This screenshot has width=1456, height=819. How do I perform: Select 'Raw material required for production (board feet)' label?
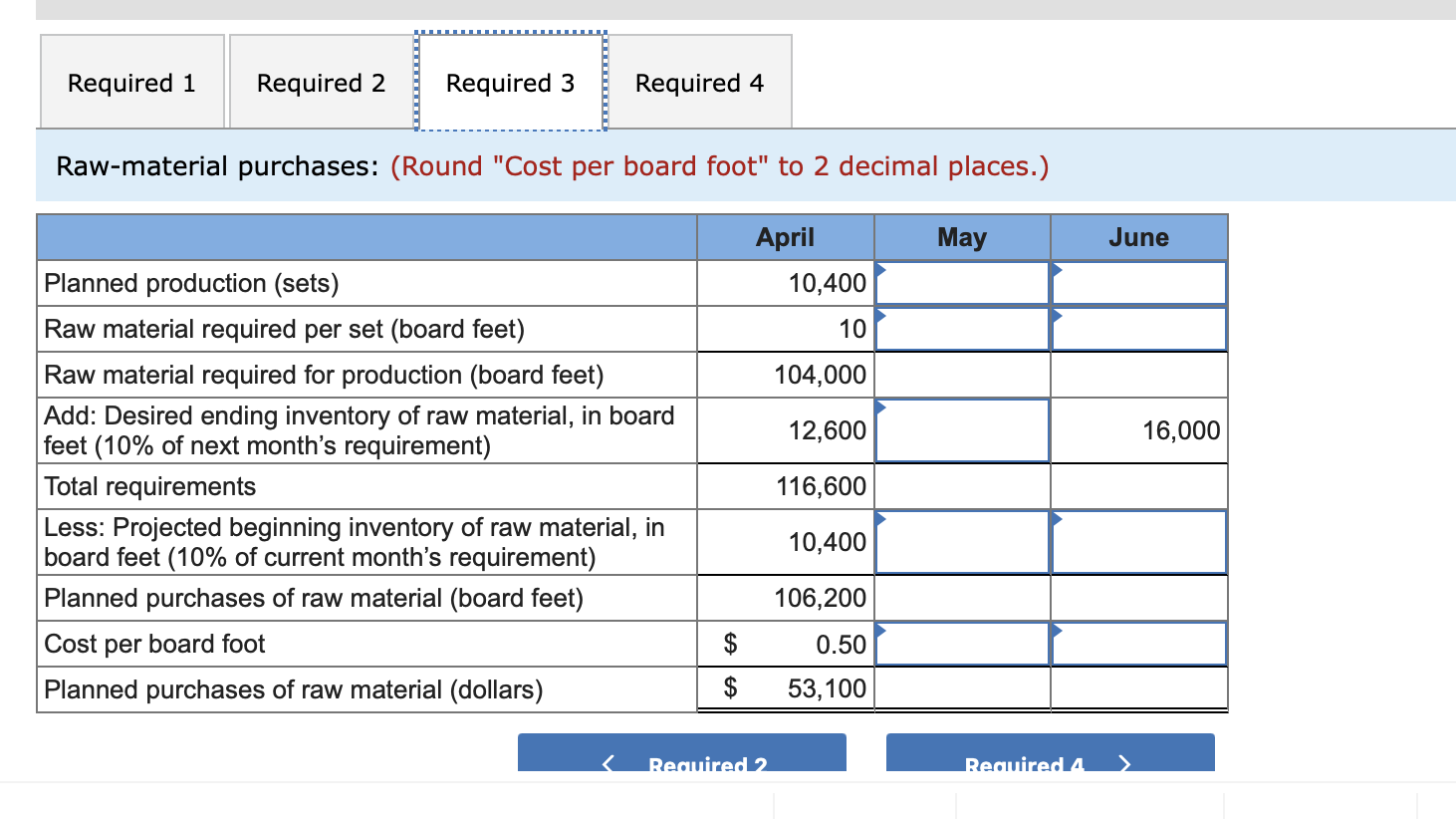[324, 375]
